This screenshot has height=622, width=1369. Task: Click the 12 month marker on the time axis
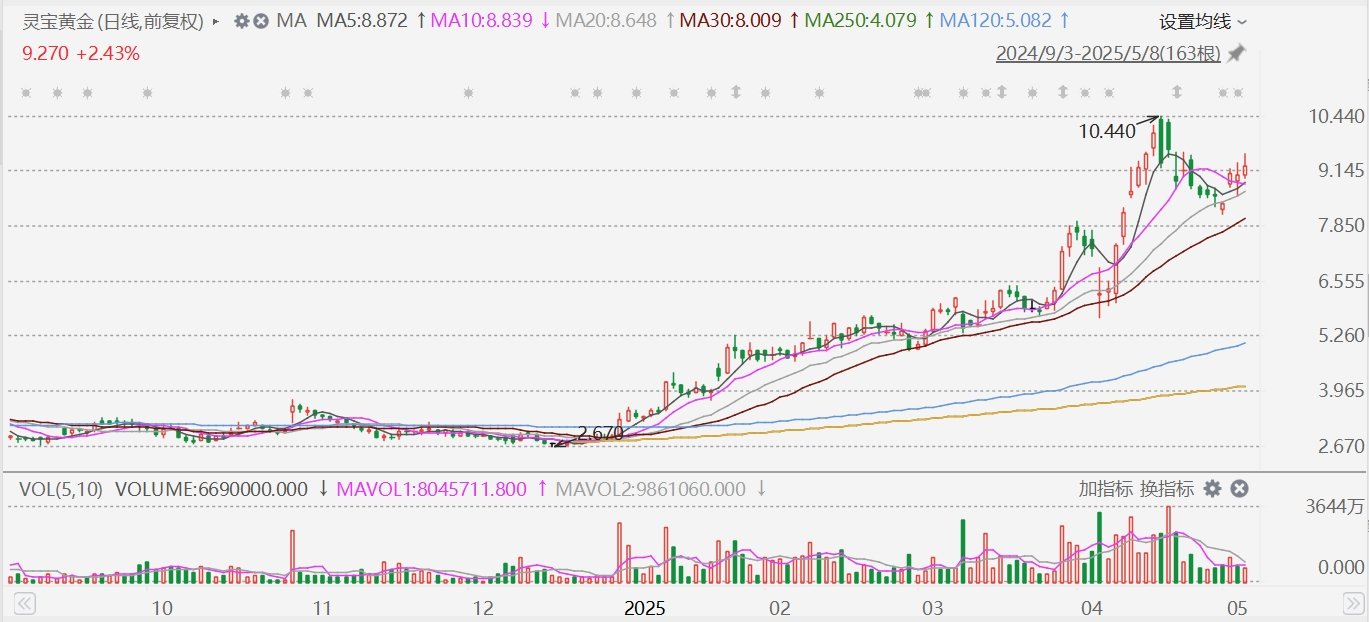click(482, 608)
